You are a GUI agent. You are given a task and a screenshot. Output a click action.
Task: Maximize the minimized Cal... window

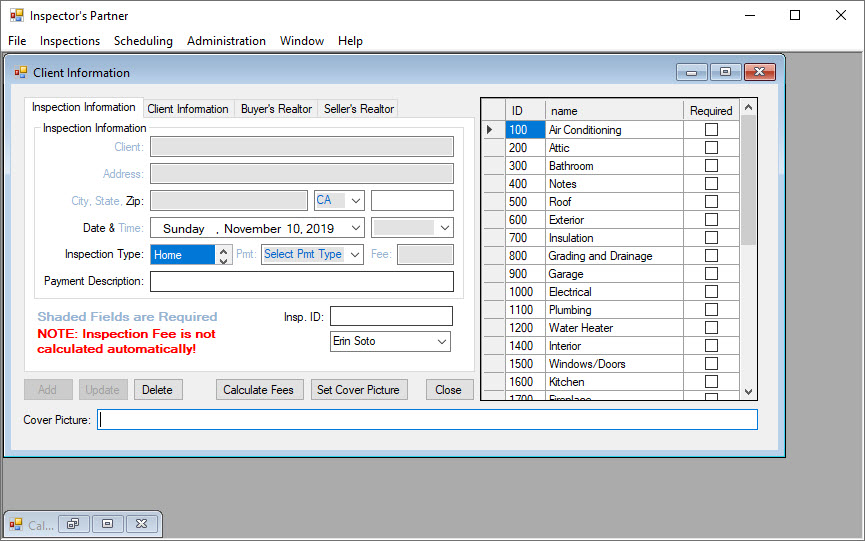(x=107, y=523)
